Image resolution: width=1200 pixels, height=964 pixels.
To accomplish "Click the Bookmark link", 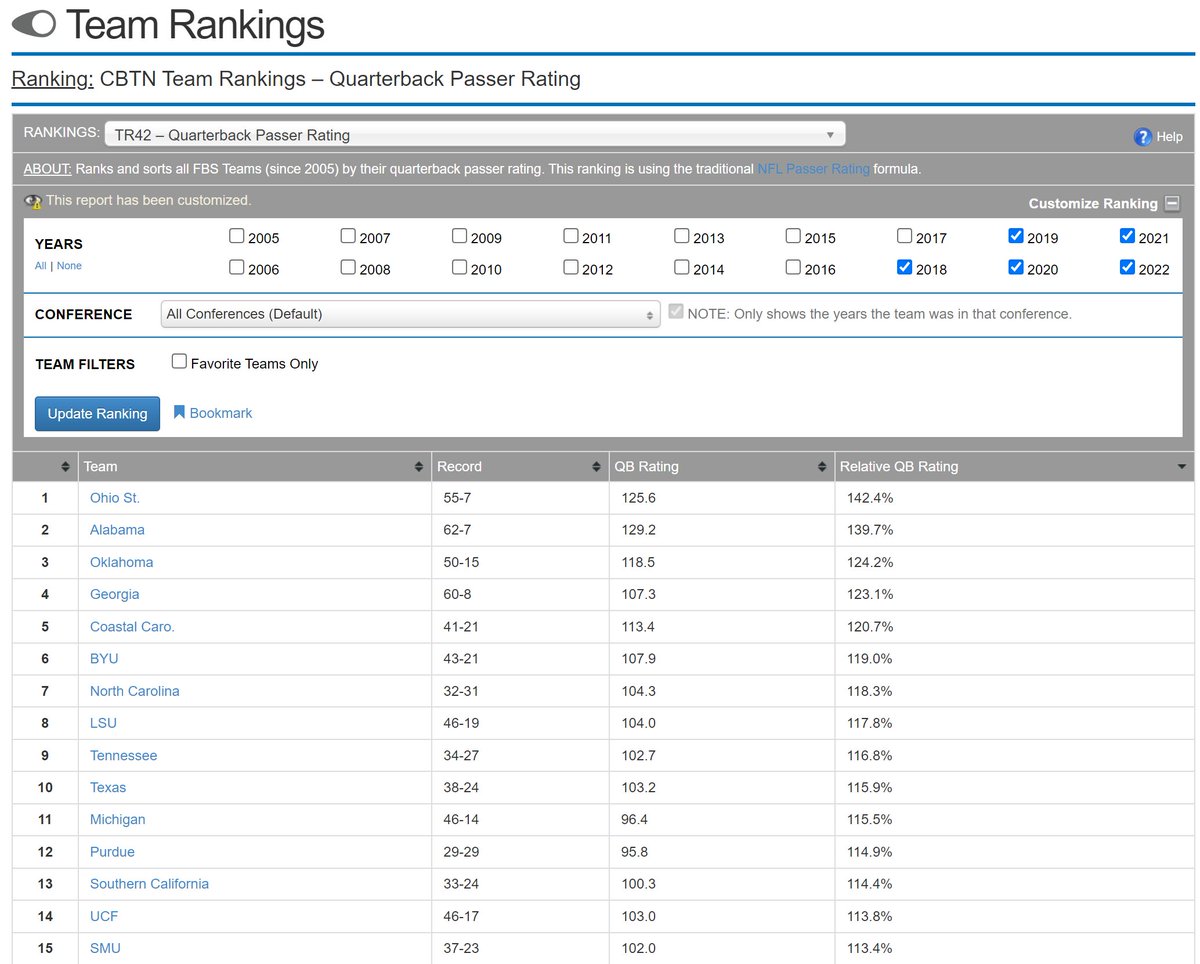I will 221,413.
